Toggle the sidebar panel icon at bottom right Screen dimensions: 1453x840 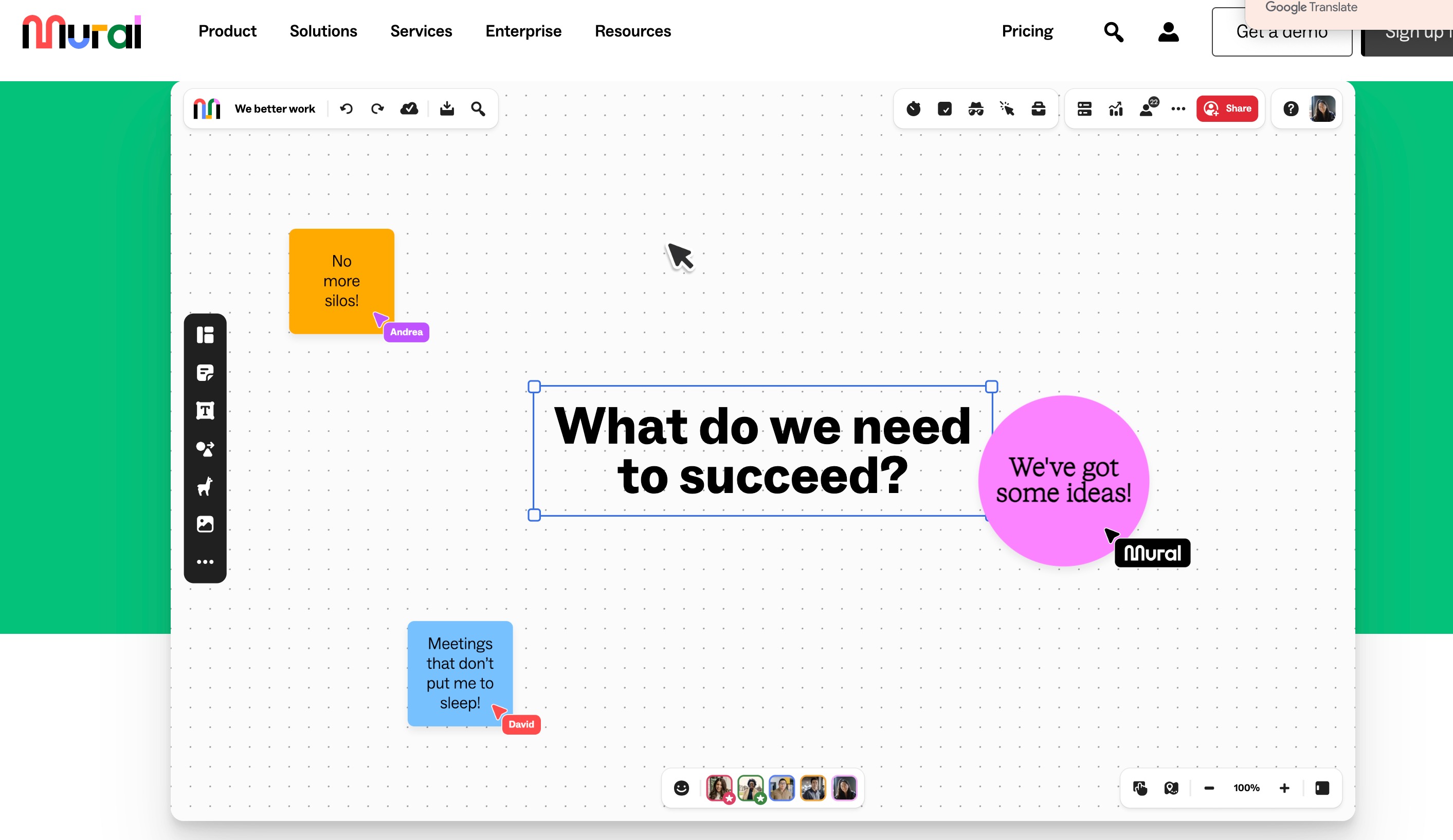1322,788
